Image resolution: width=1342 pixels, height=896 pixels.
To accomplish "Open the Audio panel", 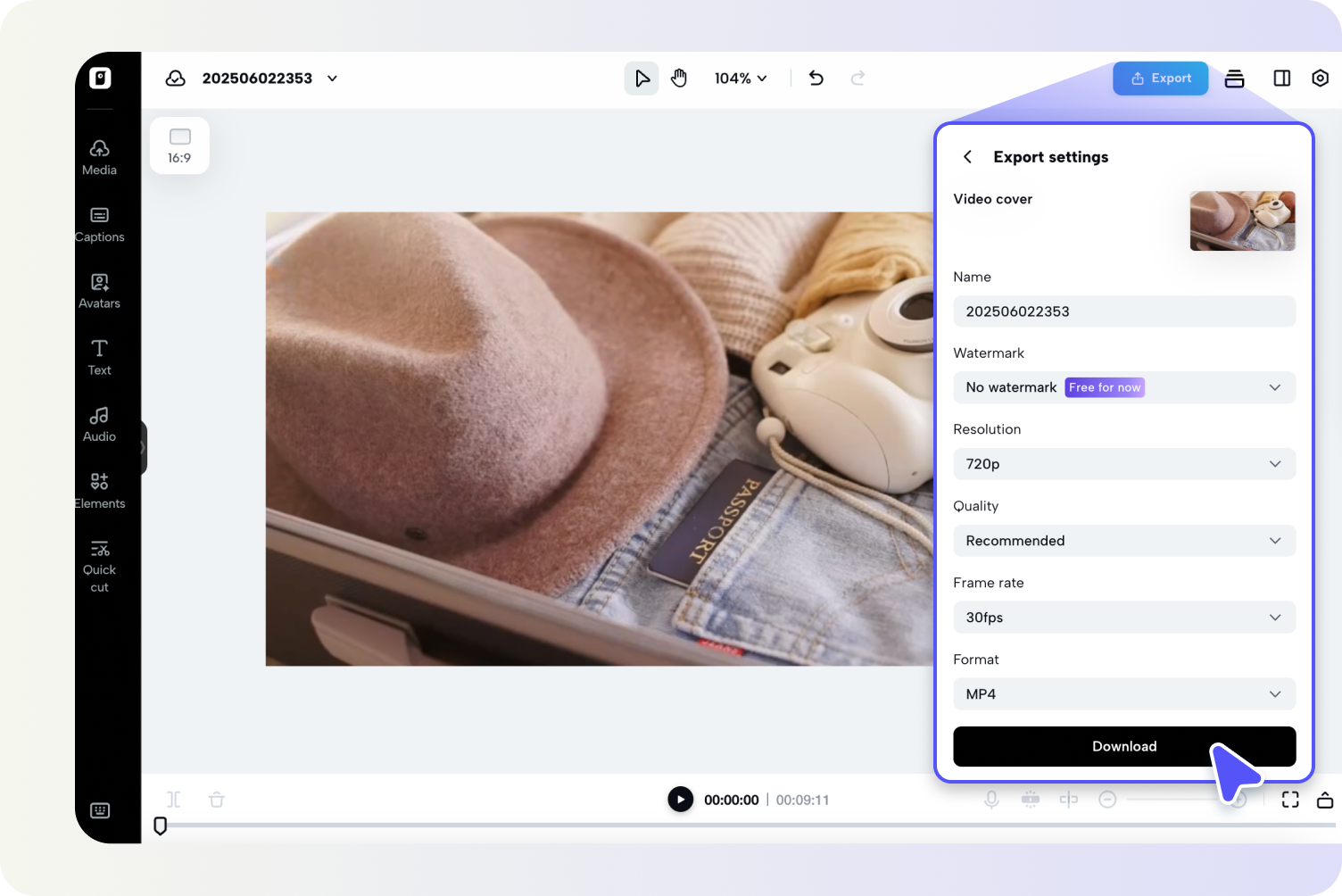I will [98, 424].
